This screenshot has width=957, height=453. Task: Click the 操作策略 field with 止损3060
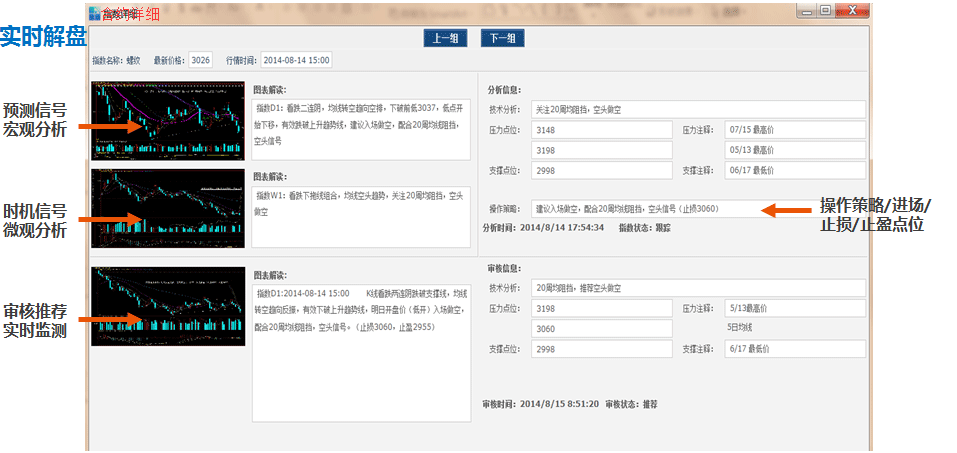point(698,209)
